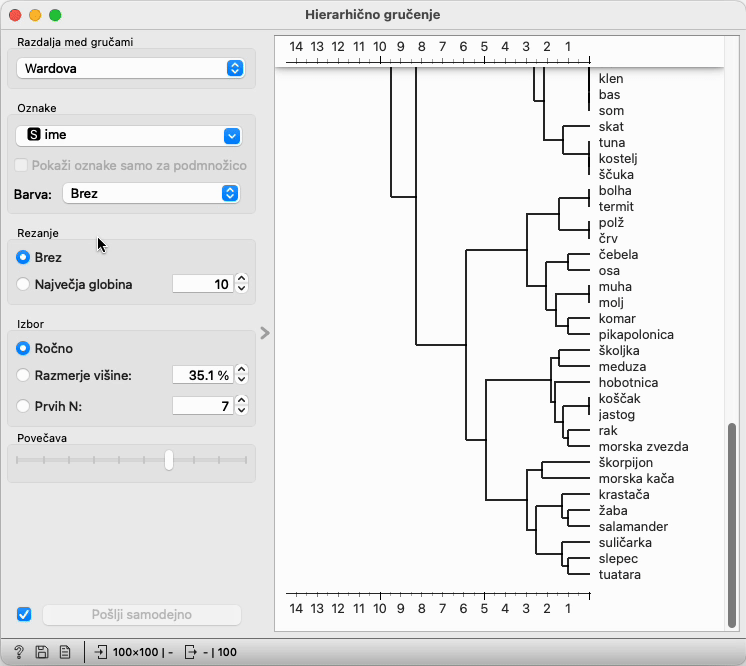Select the koščak leaf label
Image resolution: width=746 pixels, height=666 pixels.
point(619,399)
